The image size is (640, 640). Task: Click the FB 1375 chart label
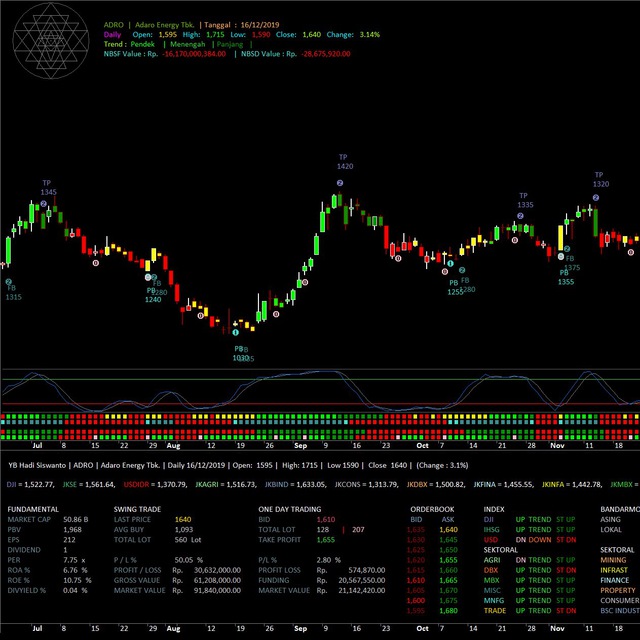coord(572,263)
